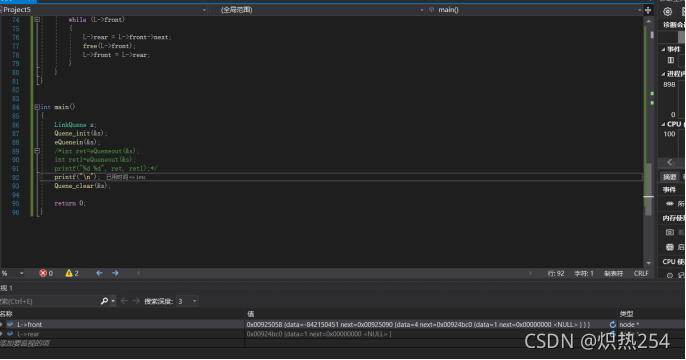Collapse the while loop at line 74
The height and width of the screenshot is (360, 686).
click(37, 20)
